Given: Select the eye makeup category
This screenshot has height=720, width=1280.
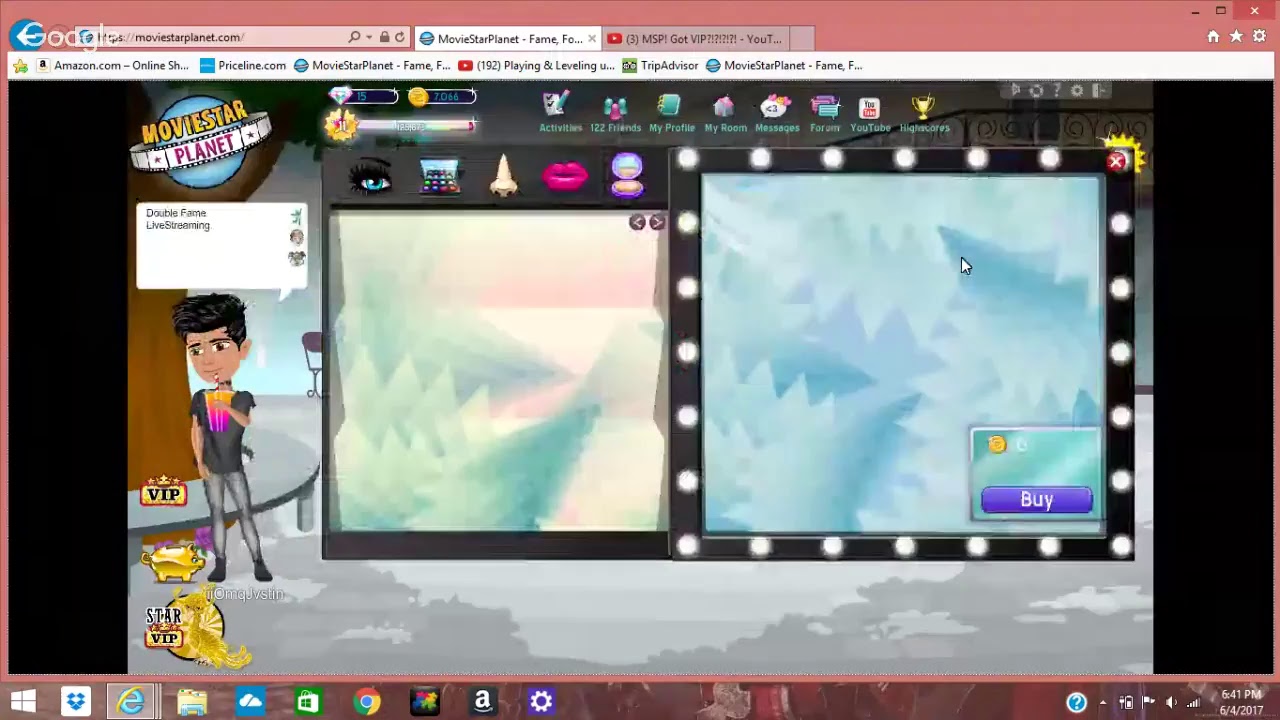Looking at the screenshot, I should [370, 177].
